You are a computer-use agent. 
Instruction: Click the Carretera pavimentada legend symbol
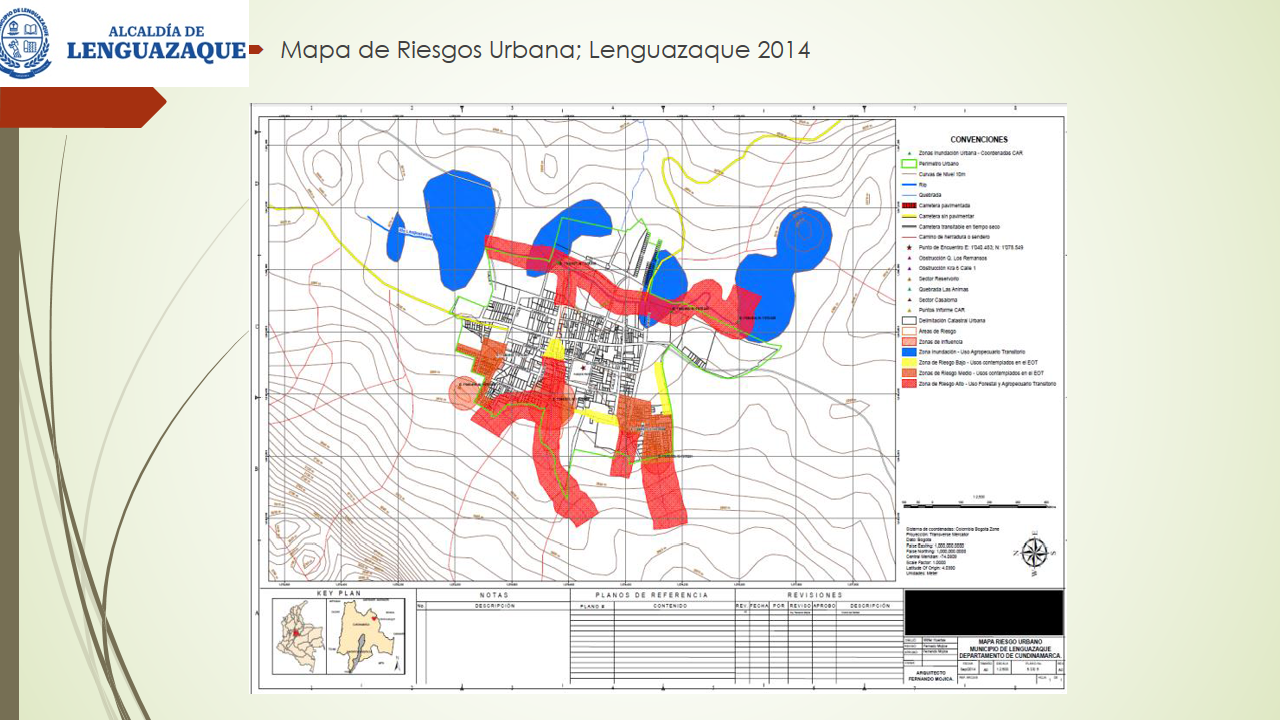910,205
